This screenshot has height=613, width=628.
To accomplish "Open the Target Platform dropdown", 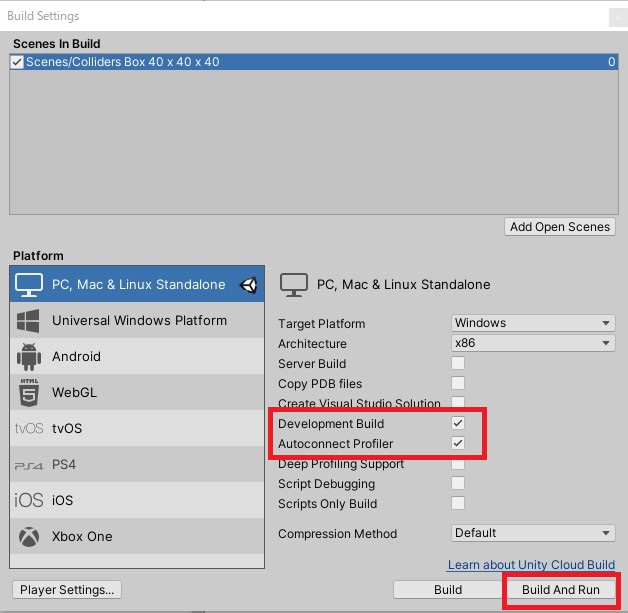I will [x=533, y=323].
